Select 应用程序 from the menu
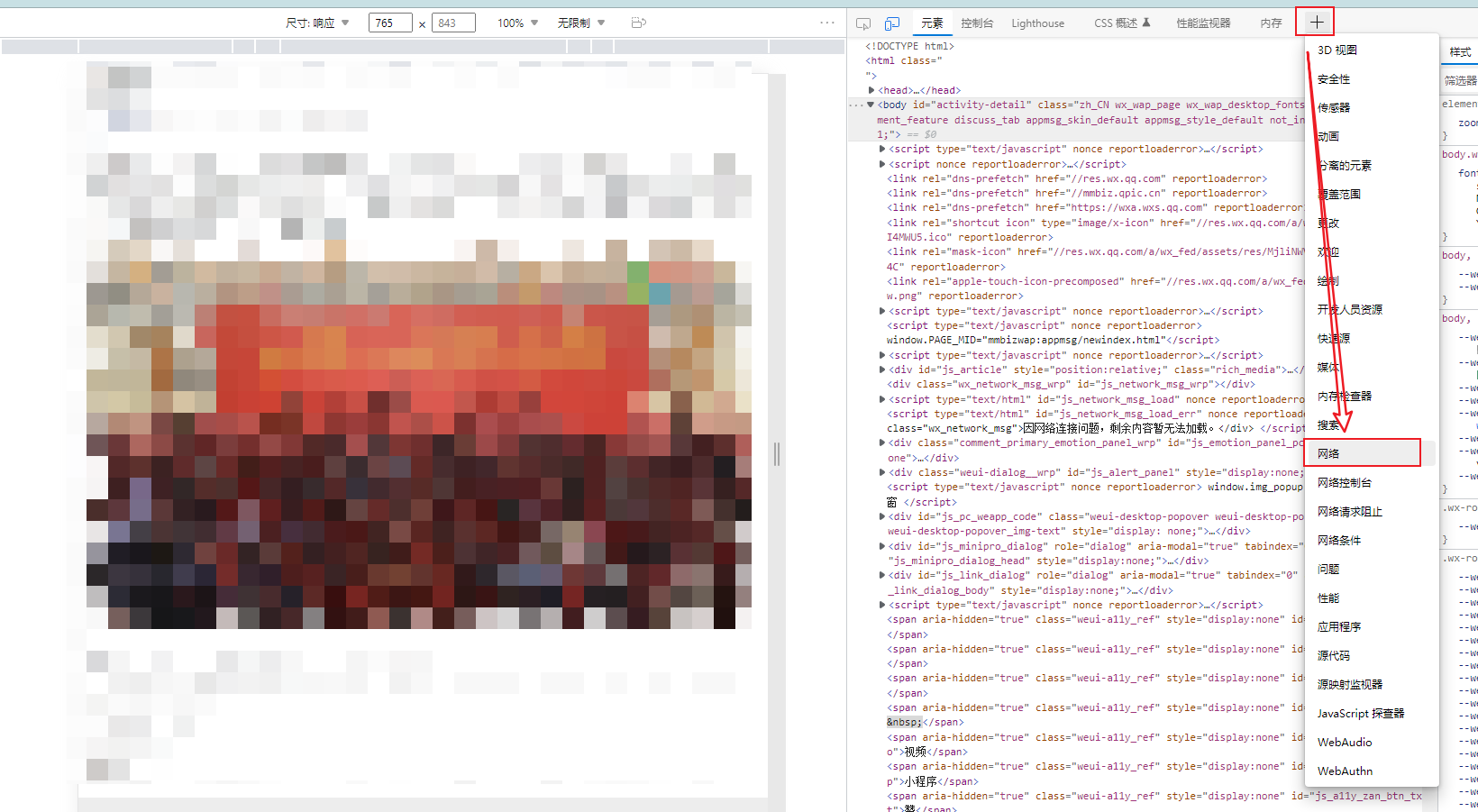 click(x=1371, y=627)
